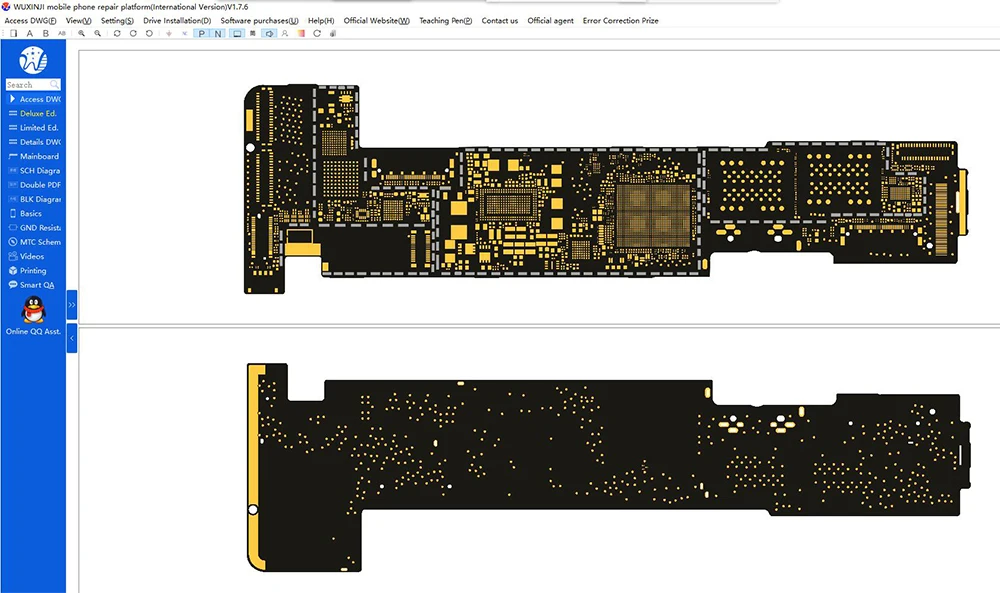Open the Software purchases(U) menu
Image resolution: width=1000 pixels, height=593 pixels.
coord(260,20)
